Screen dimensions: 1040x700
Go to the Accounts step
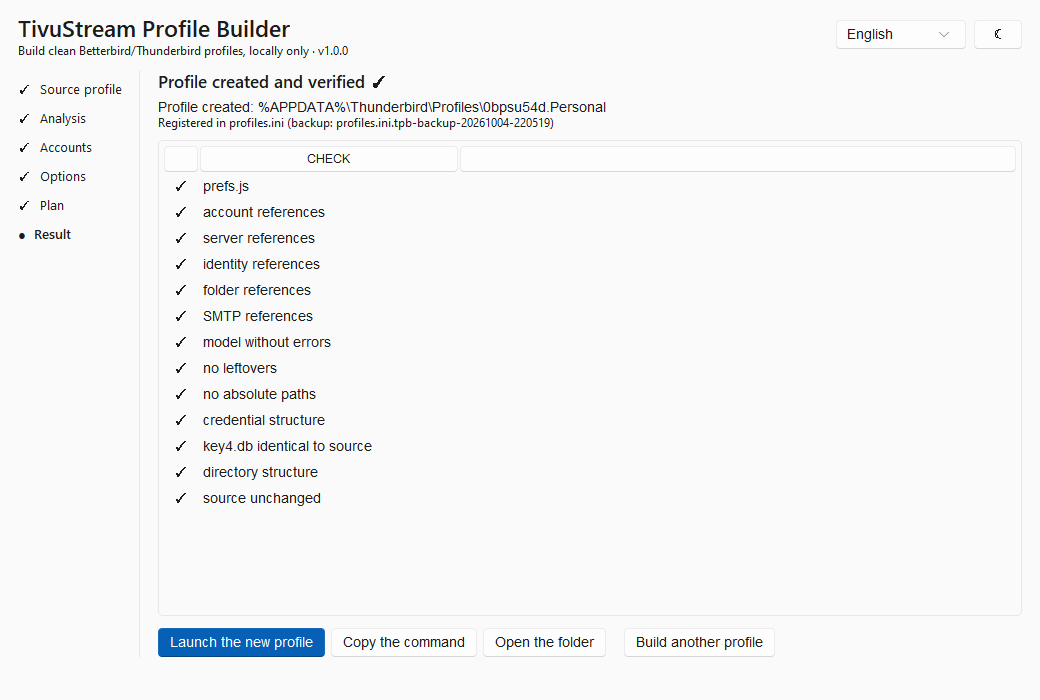[x=56, y=148]
